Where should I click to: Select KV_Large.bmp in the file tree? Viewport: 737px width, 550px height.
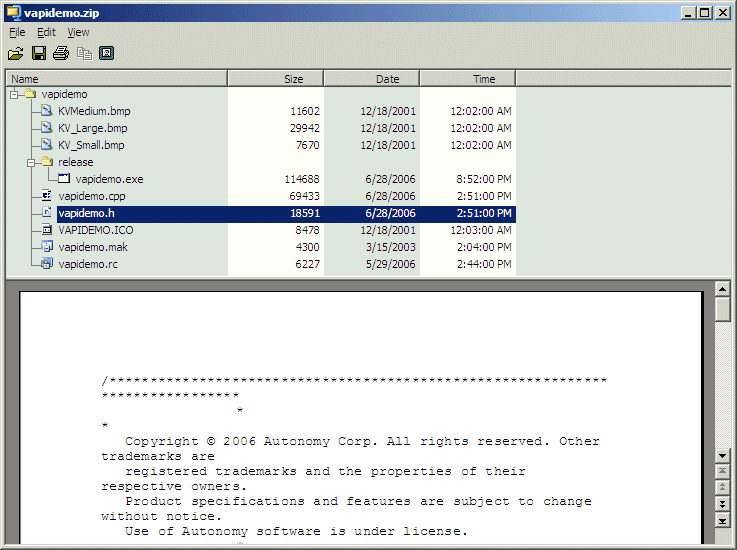(92, 128)
